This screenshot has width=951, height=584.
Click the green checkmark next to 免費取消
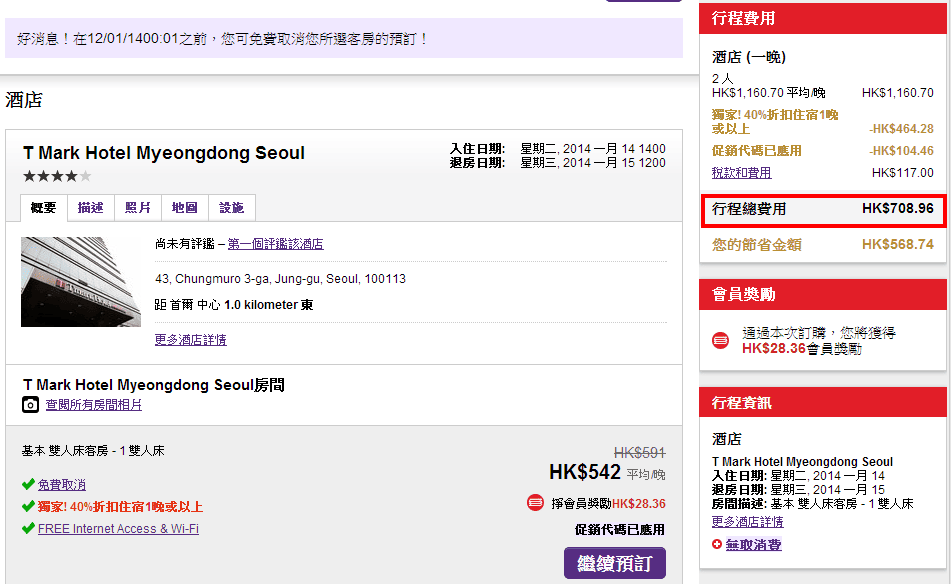point(28,485)
